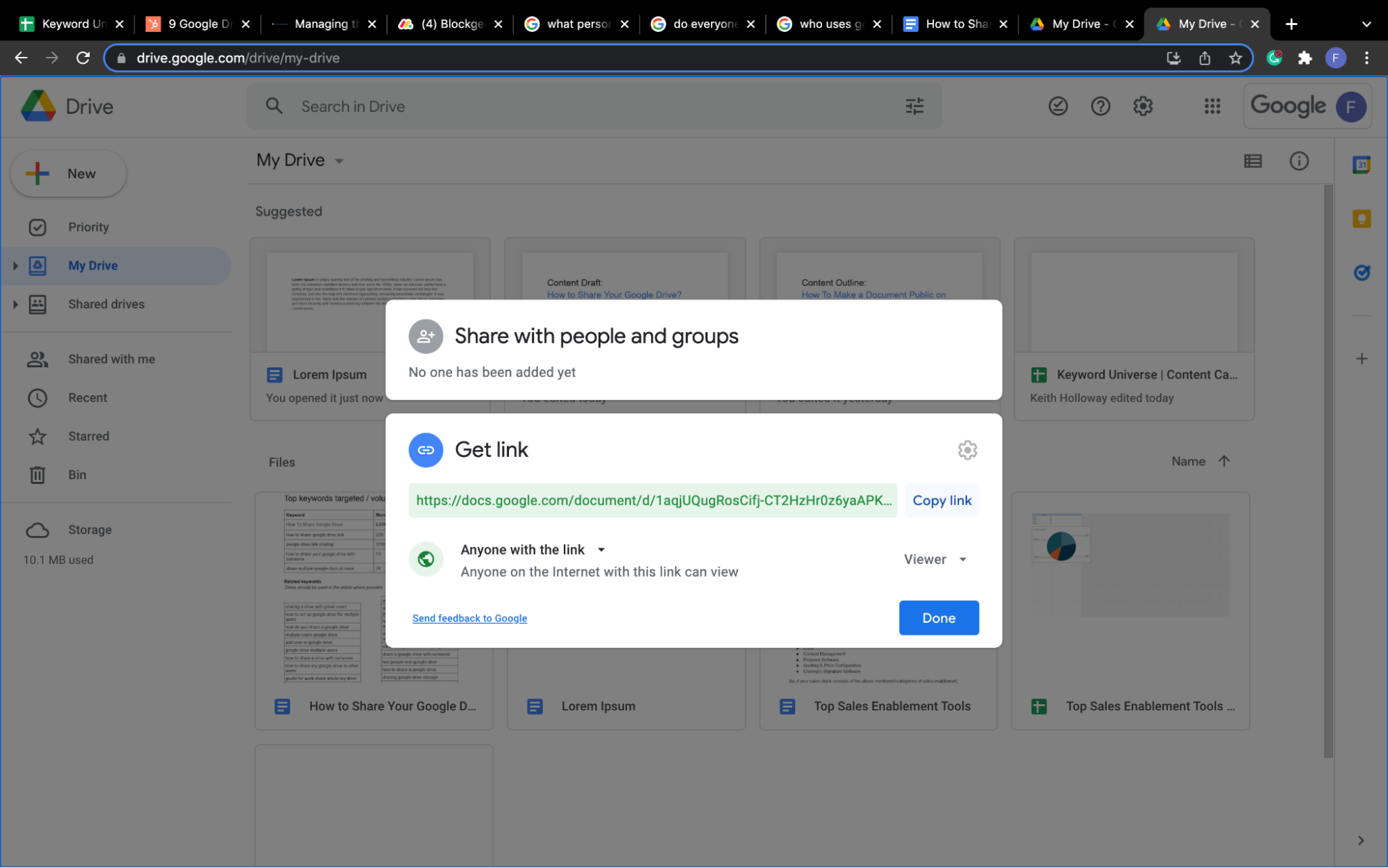The height and width of the screenshot is (868, 1388).
Task: Open Shared with me in sidebar
Action: [111, 359]
